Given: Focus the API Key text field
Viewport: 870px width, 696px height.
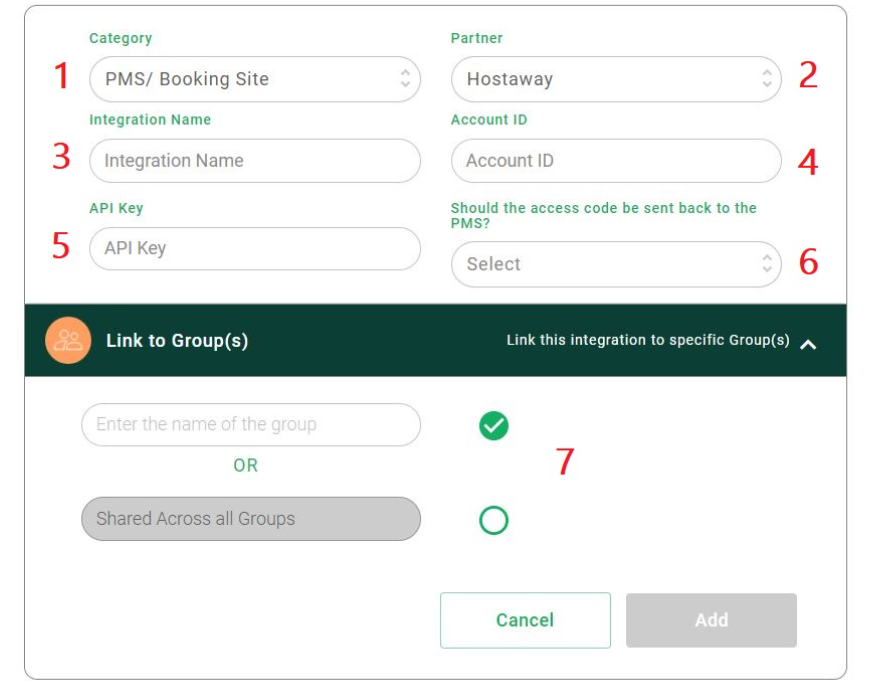Looking at the screenshot, I should coord(255,248).
